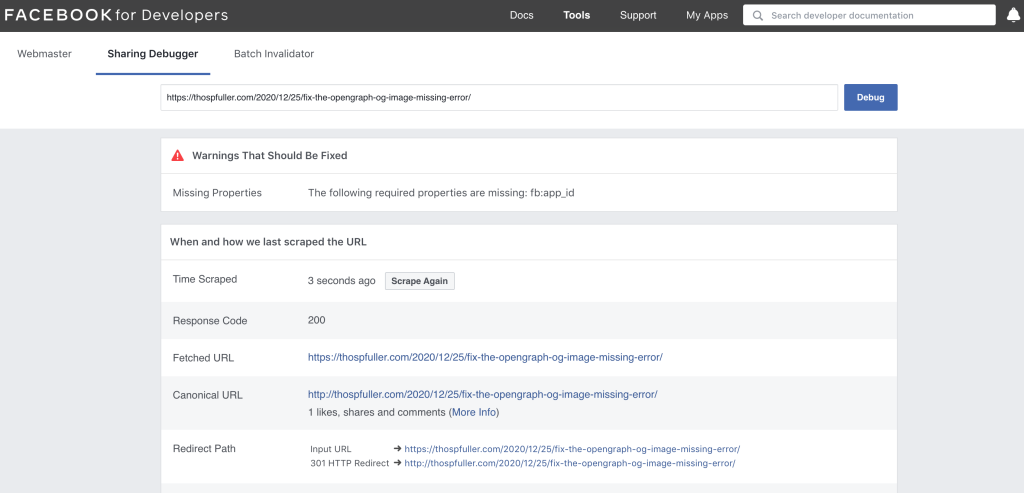Click the Scrape Again button
1024x493 pixels.
419,281
